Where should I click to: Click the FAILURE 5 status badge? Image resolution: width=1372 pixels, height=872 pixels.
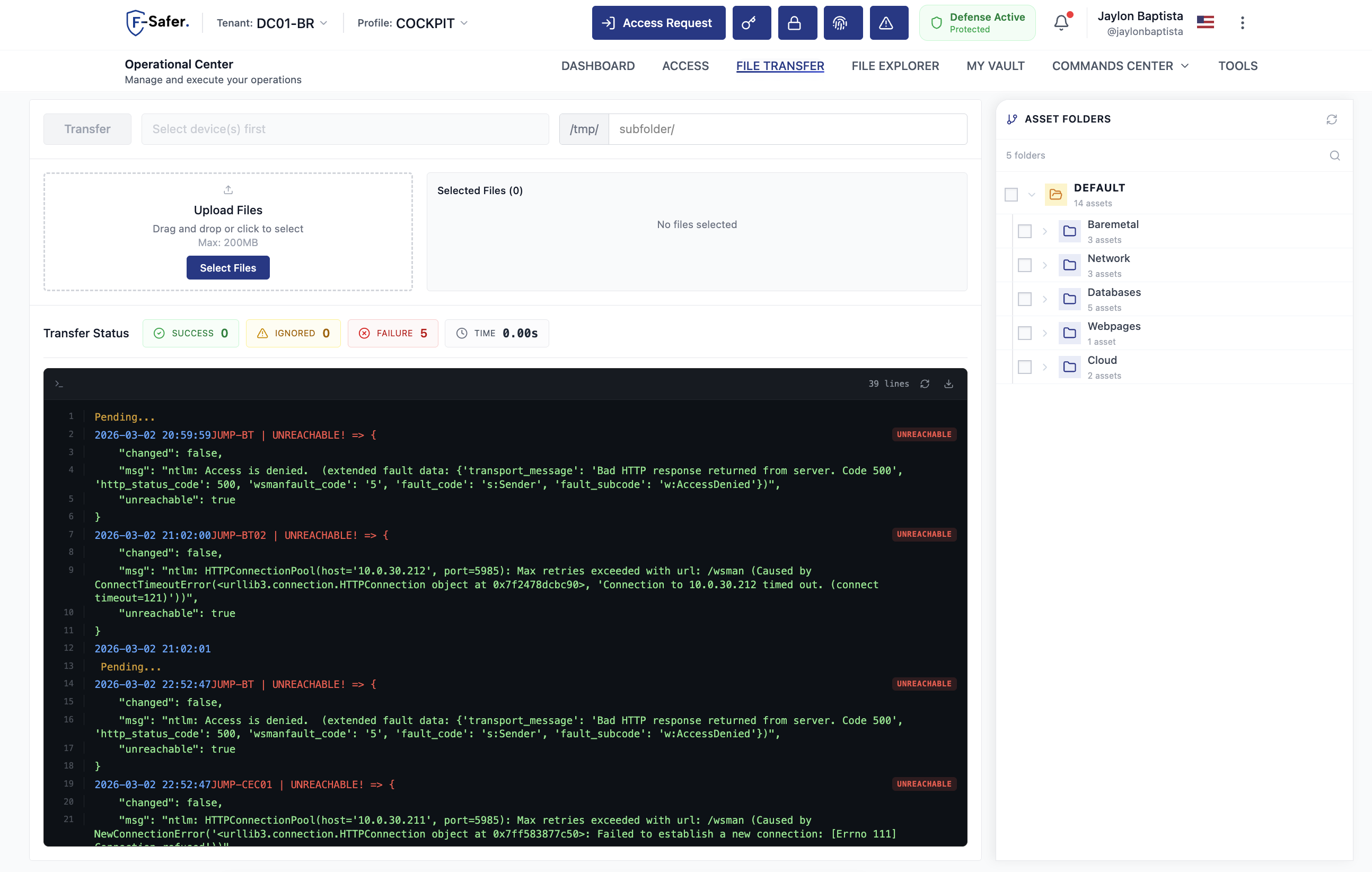[x=393, y=334]
